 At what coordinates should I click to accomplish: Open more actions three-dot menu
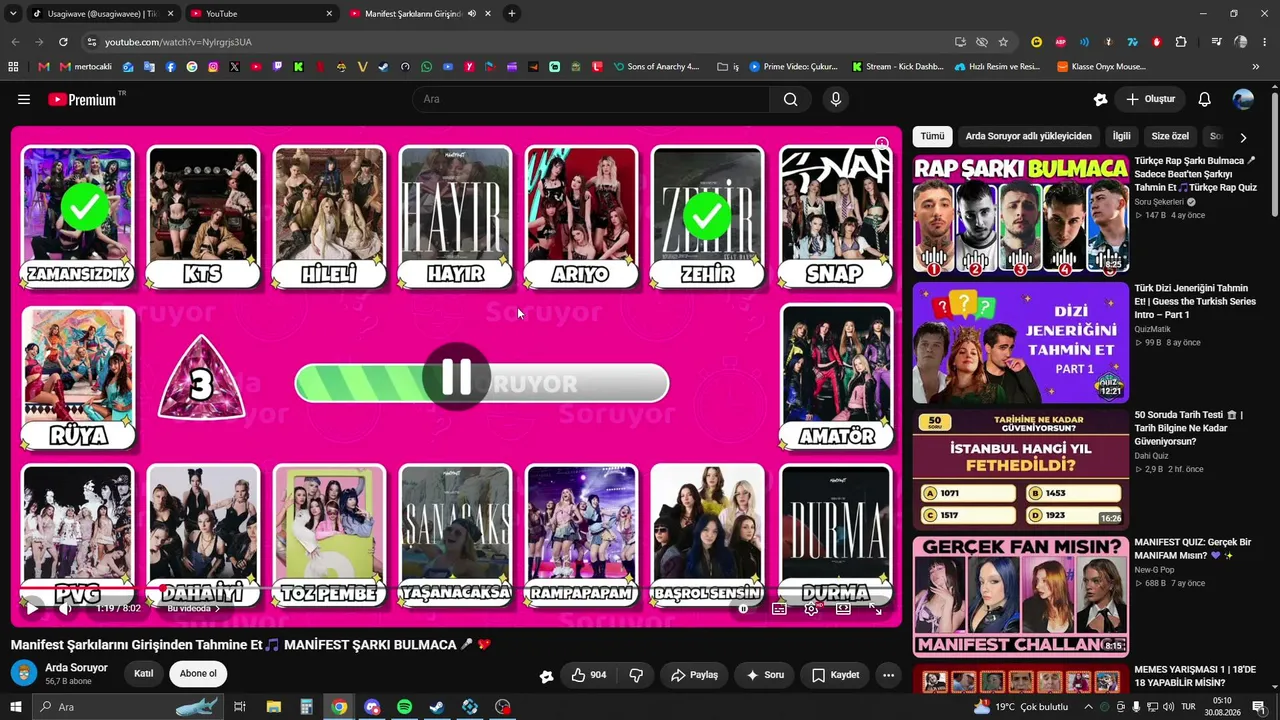point(888,675)
